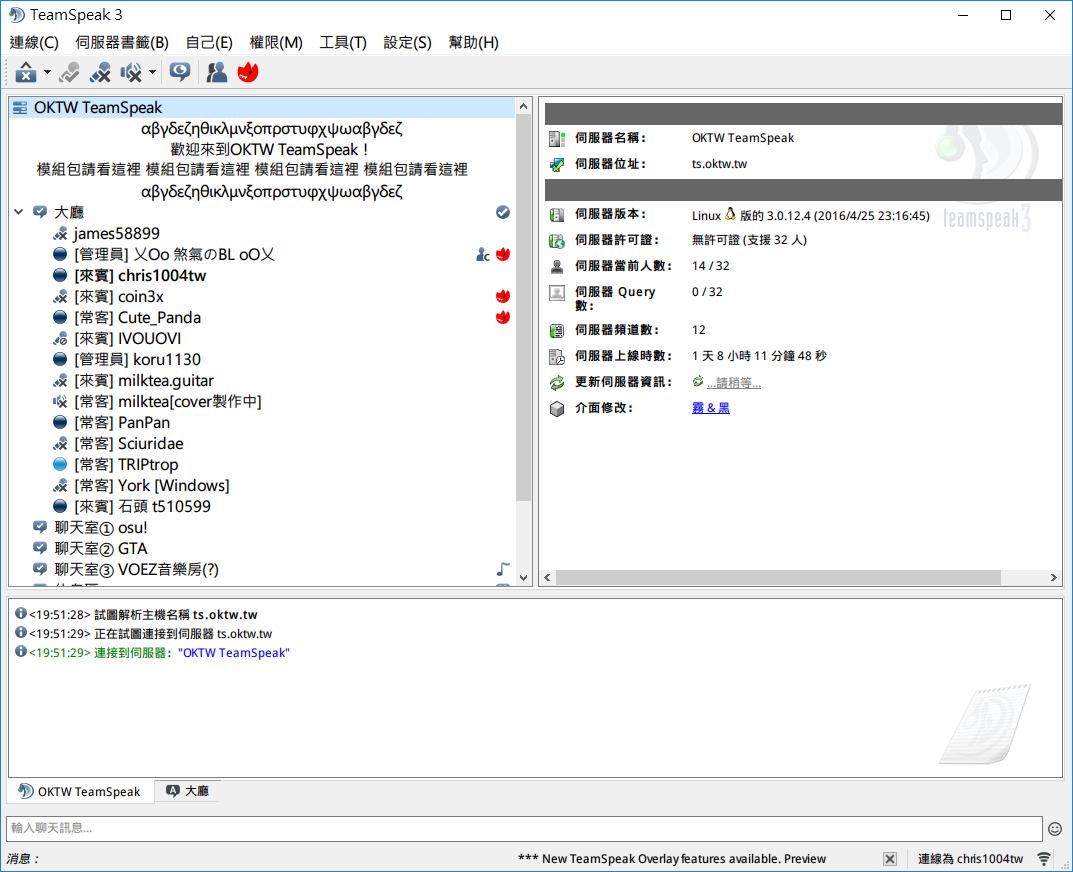
Task: Open the emoticon picker beside chat input
Action: pyautogui.click(x=1054, y=829)
